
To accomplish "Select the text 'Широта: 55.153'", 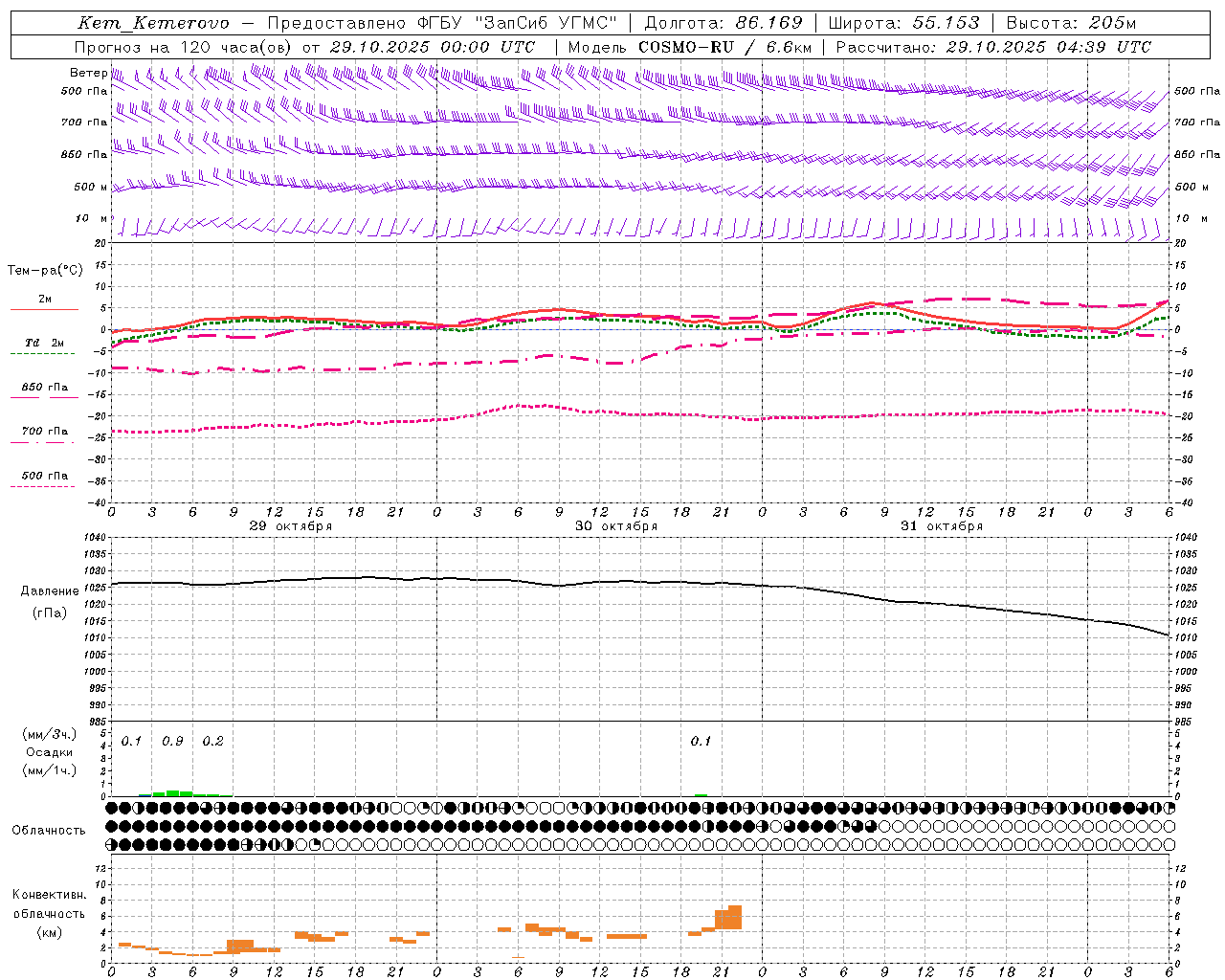I will pyautogui.click(x=904, y=23).
